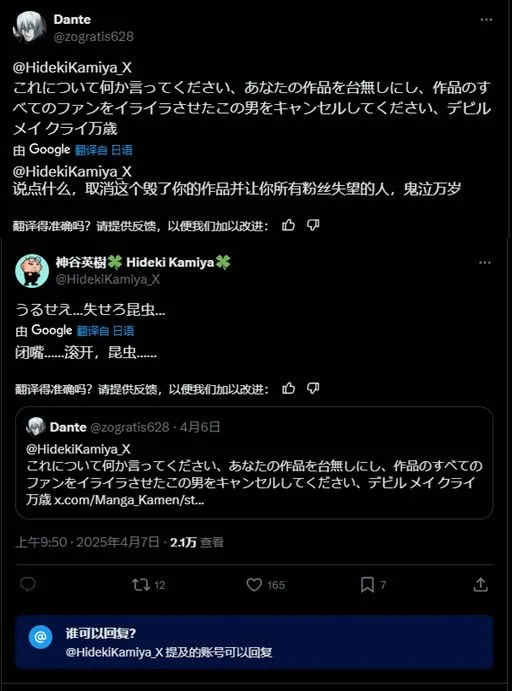The image size is (512, 691).
Task: Bookmark the tweet with 7 bookmarks
Action: coord(367,585)
